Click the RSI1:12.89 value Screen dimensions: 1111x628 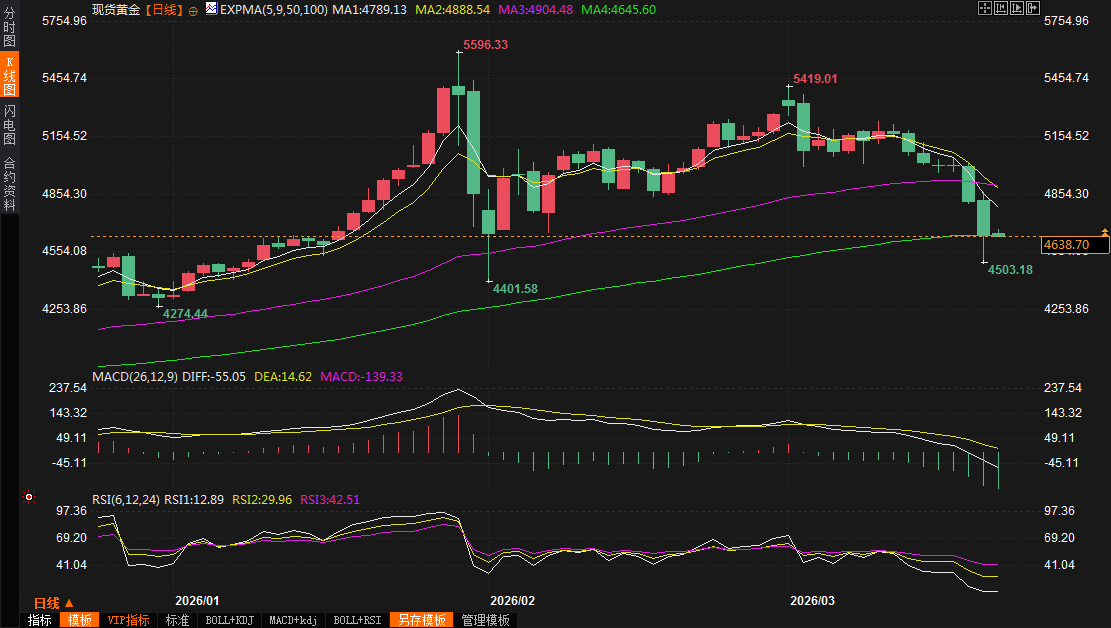pos(194,500)
